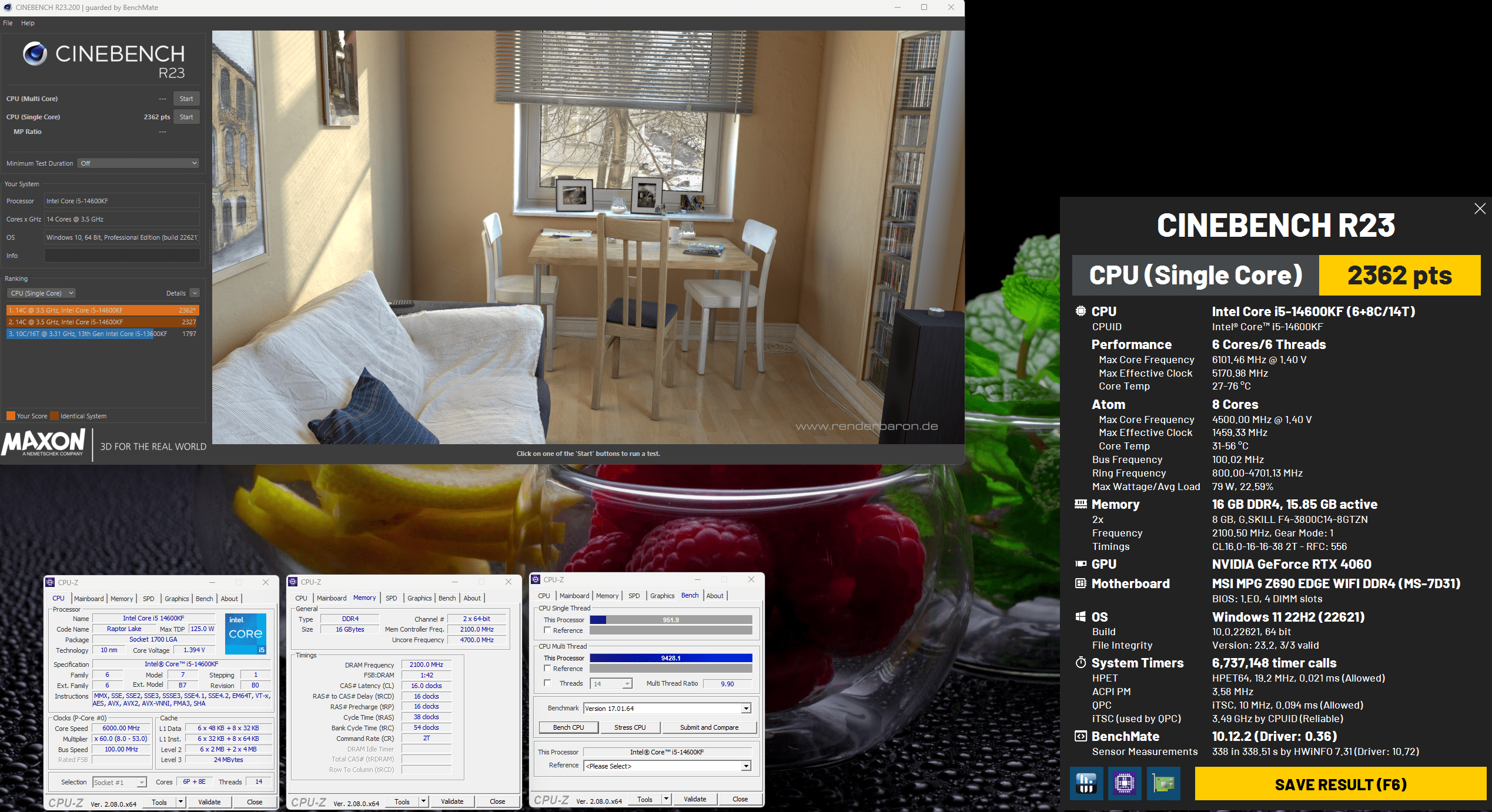Viewport: 1492px width, 812px height.
Task: Switch to Graphics tab in CPU-Z Bench window
Action: (663, 596)
